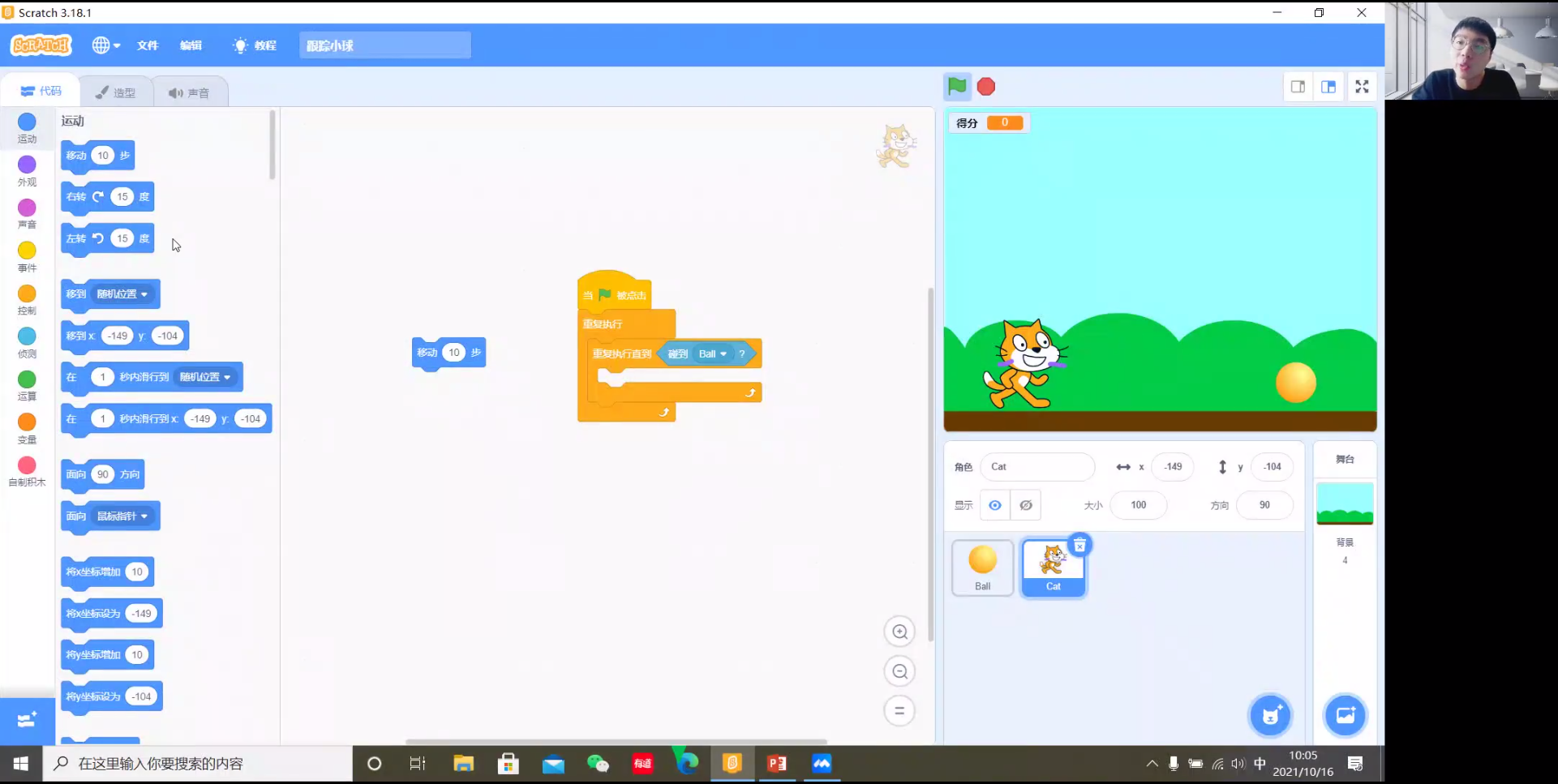Delete the Cat sprite with trash icon
Screen dimensions: 1558x784
click(1079, 546)
